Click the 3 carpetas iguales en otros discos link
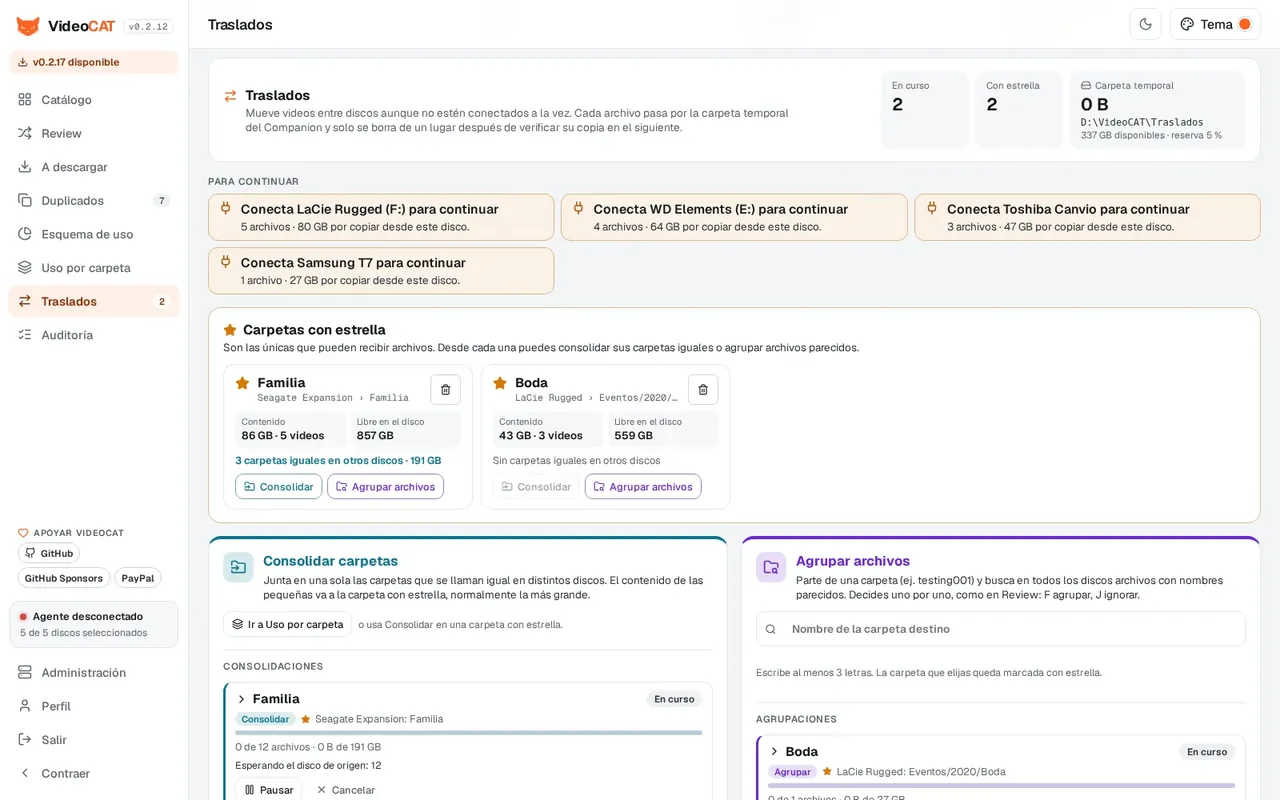This screenshot has width=1280, height=800. point(338,461)
